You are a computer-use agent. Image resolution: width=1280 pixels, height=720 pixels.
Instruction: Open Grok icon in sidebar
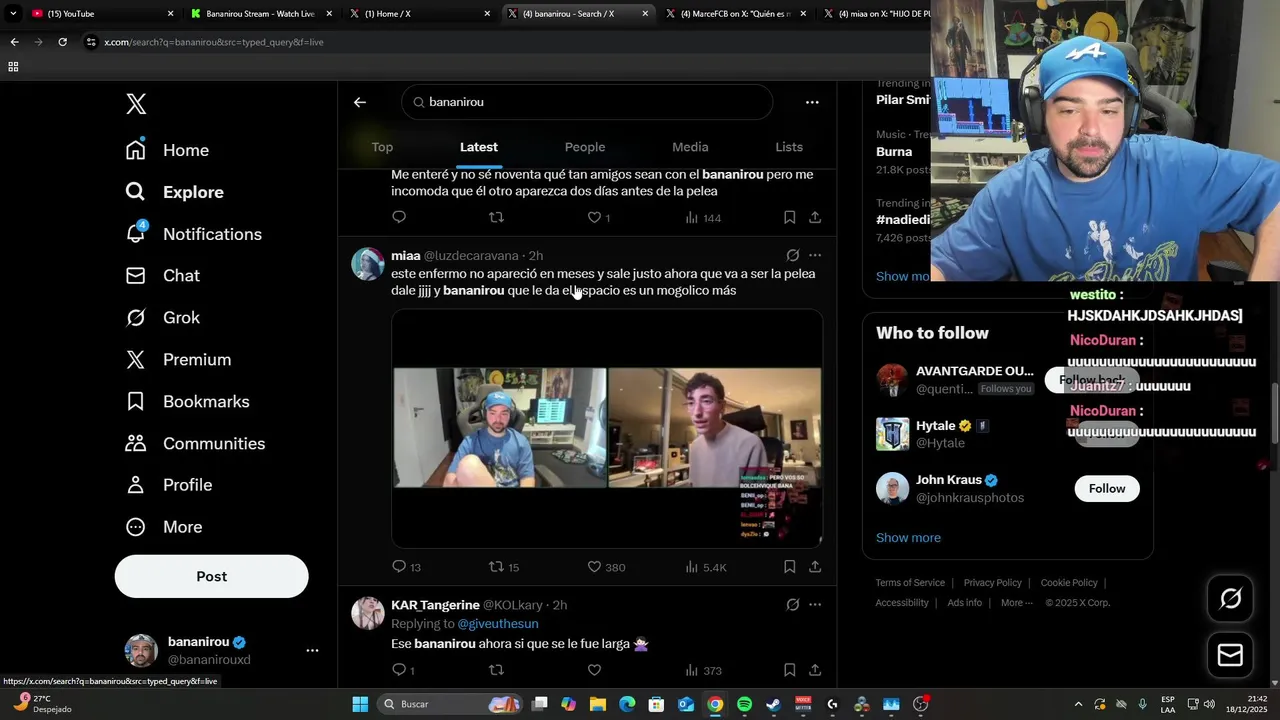136,318
